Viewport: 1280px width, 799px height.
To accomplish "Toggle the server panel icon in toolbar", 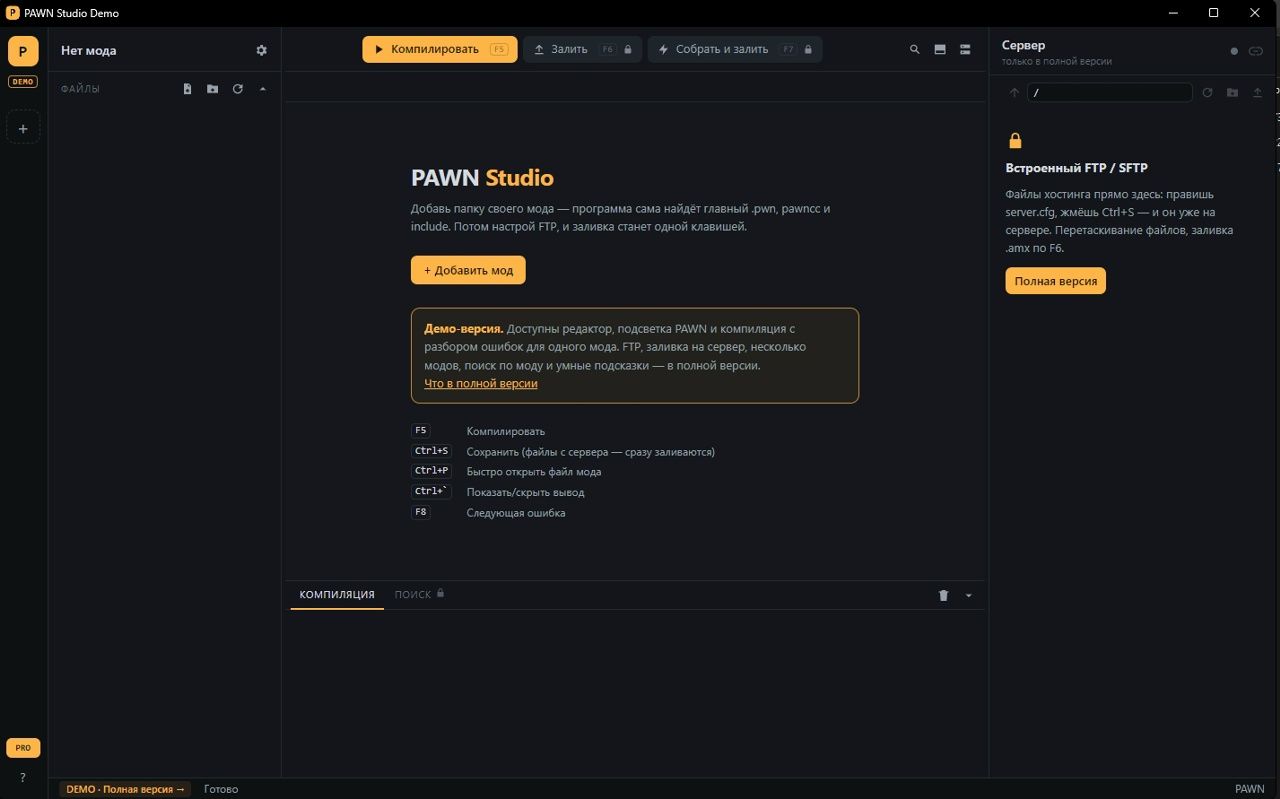I will (965, 49).
